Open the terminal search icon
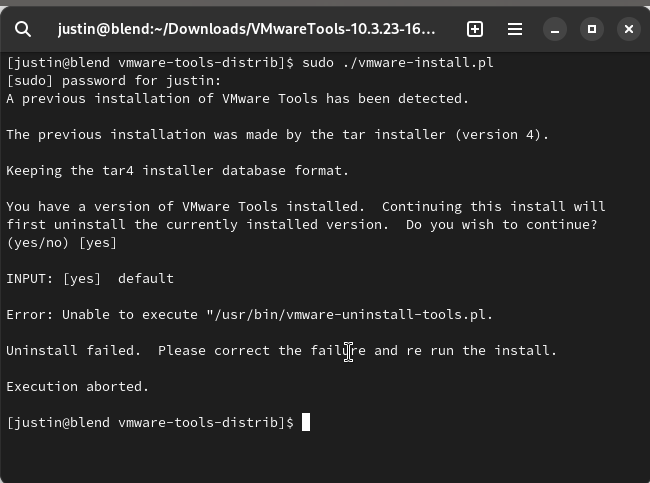This screenshot has height=483, width=650. (22, 29)
